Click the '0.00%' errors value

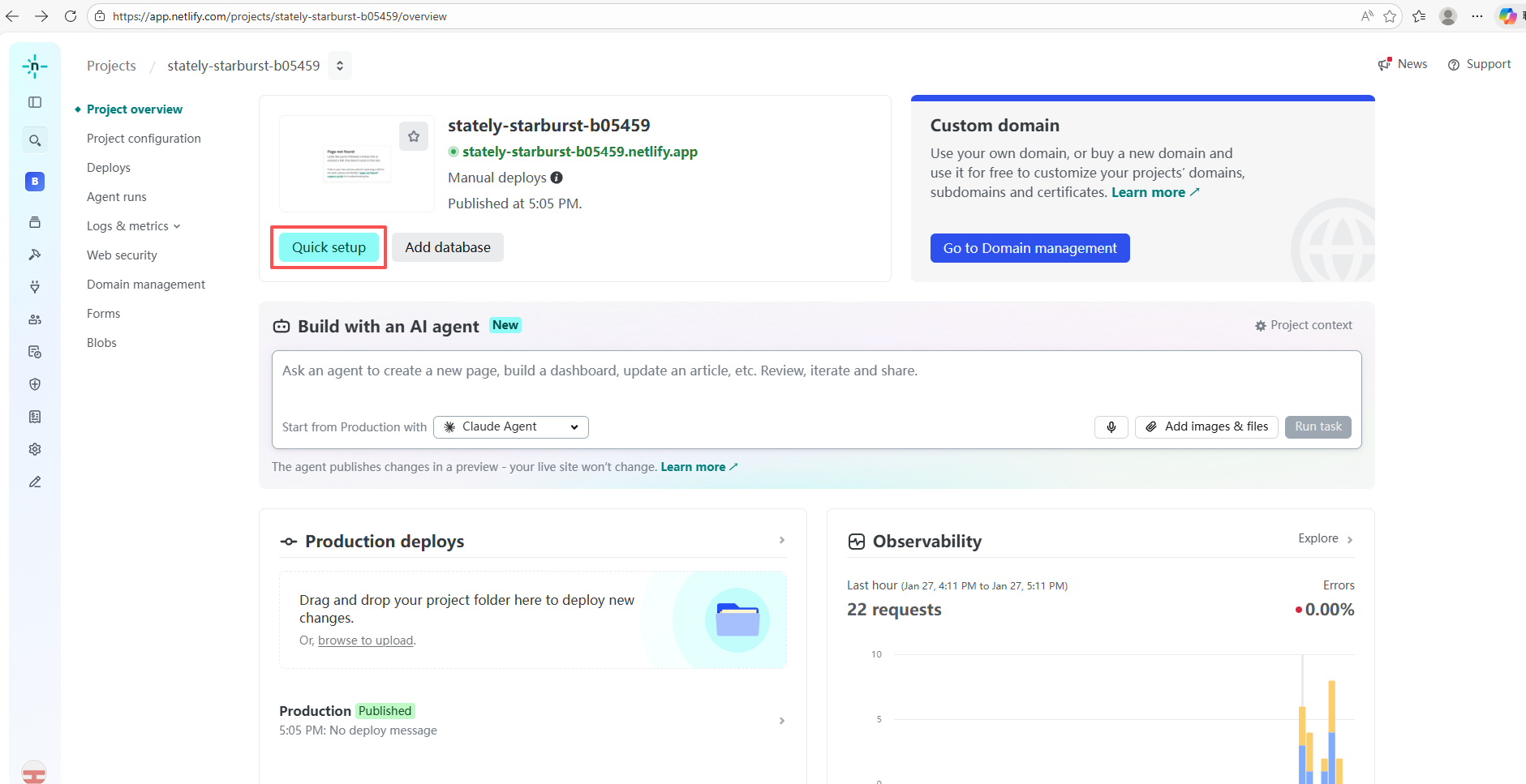[1330, 610]
